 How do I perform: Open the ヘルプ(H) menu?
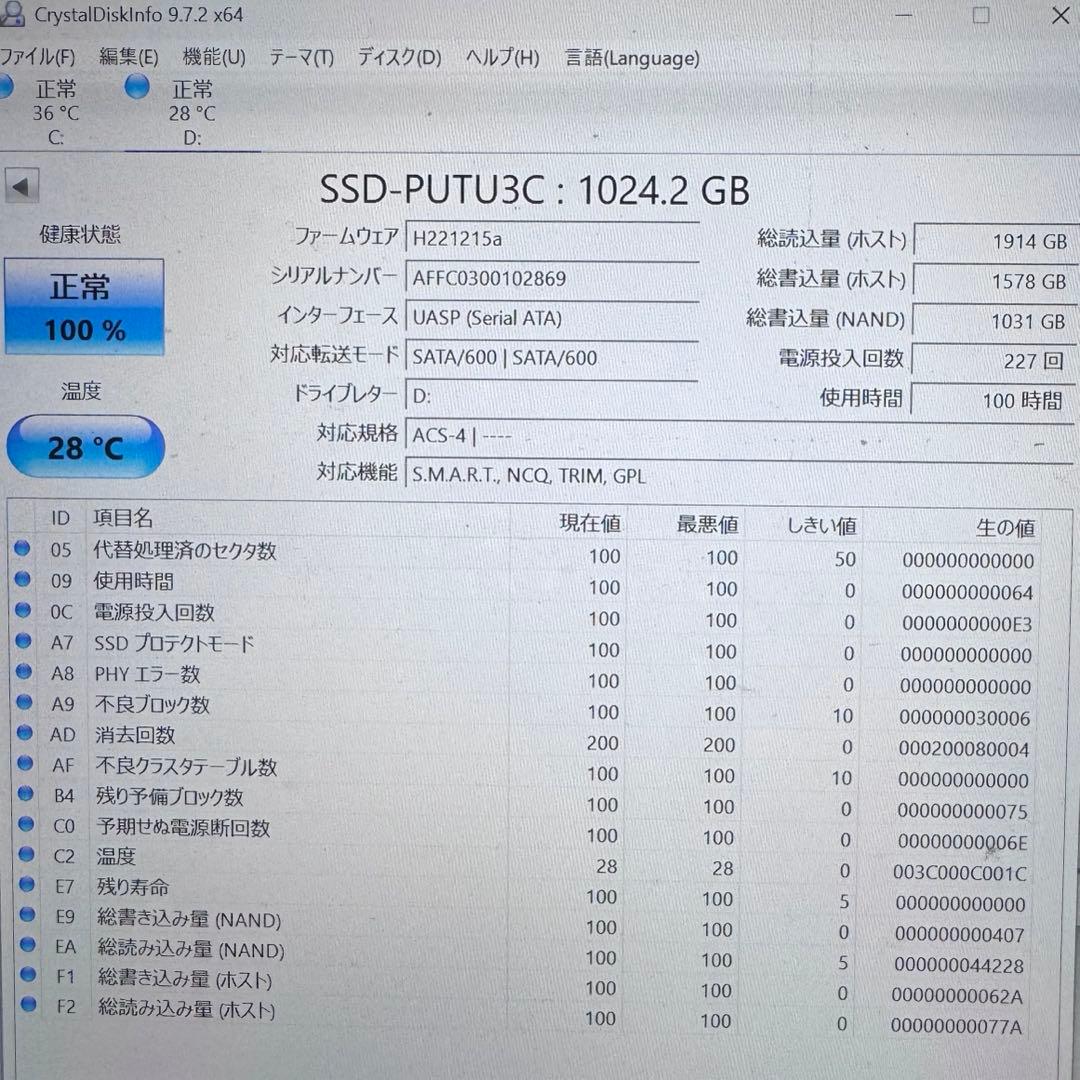(x=502, y=58)
